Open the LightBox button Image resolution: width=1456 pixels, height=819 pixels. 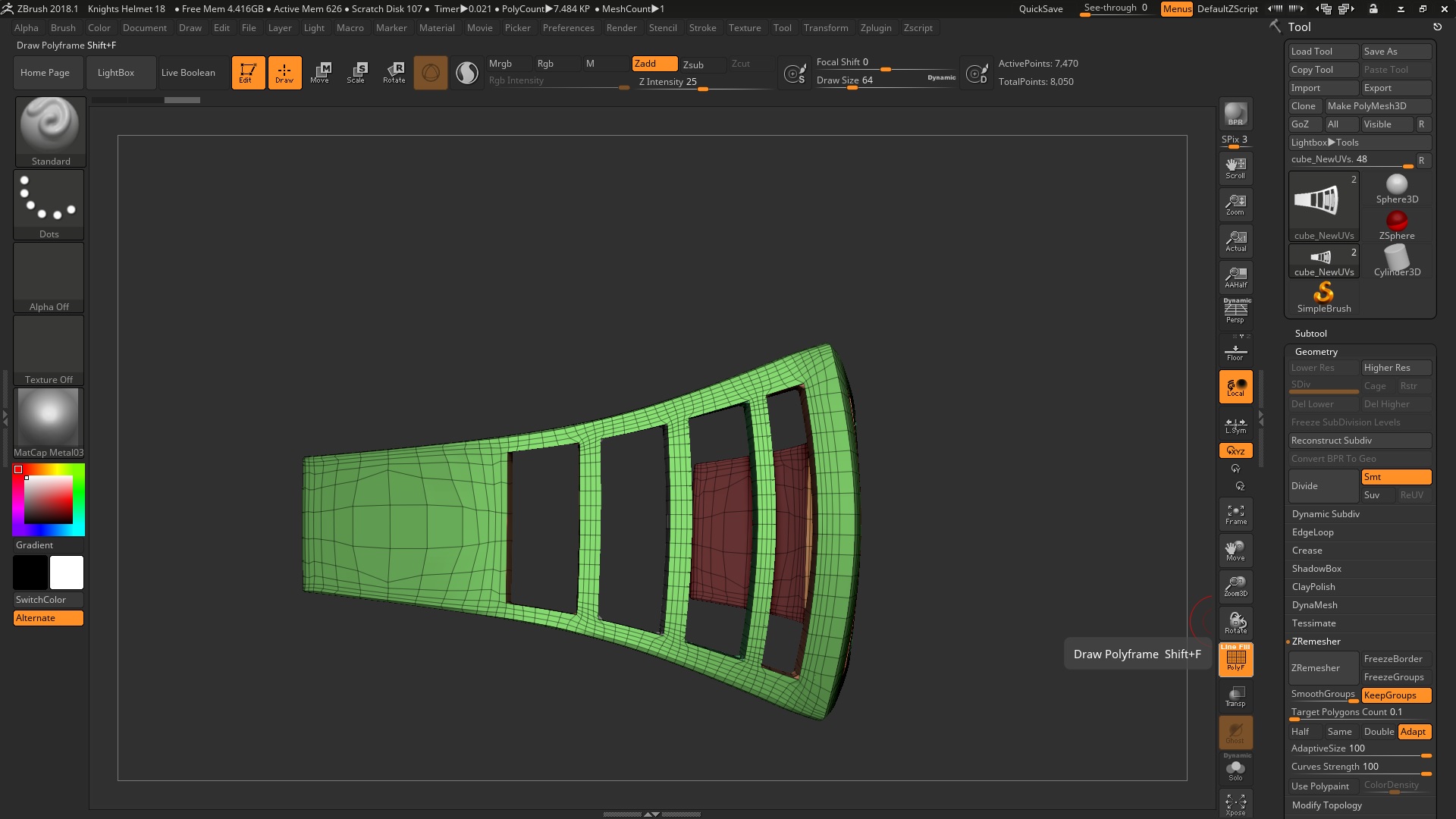click(121, 73)
